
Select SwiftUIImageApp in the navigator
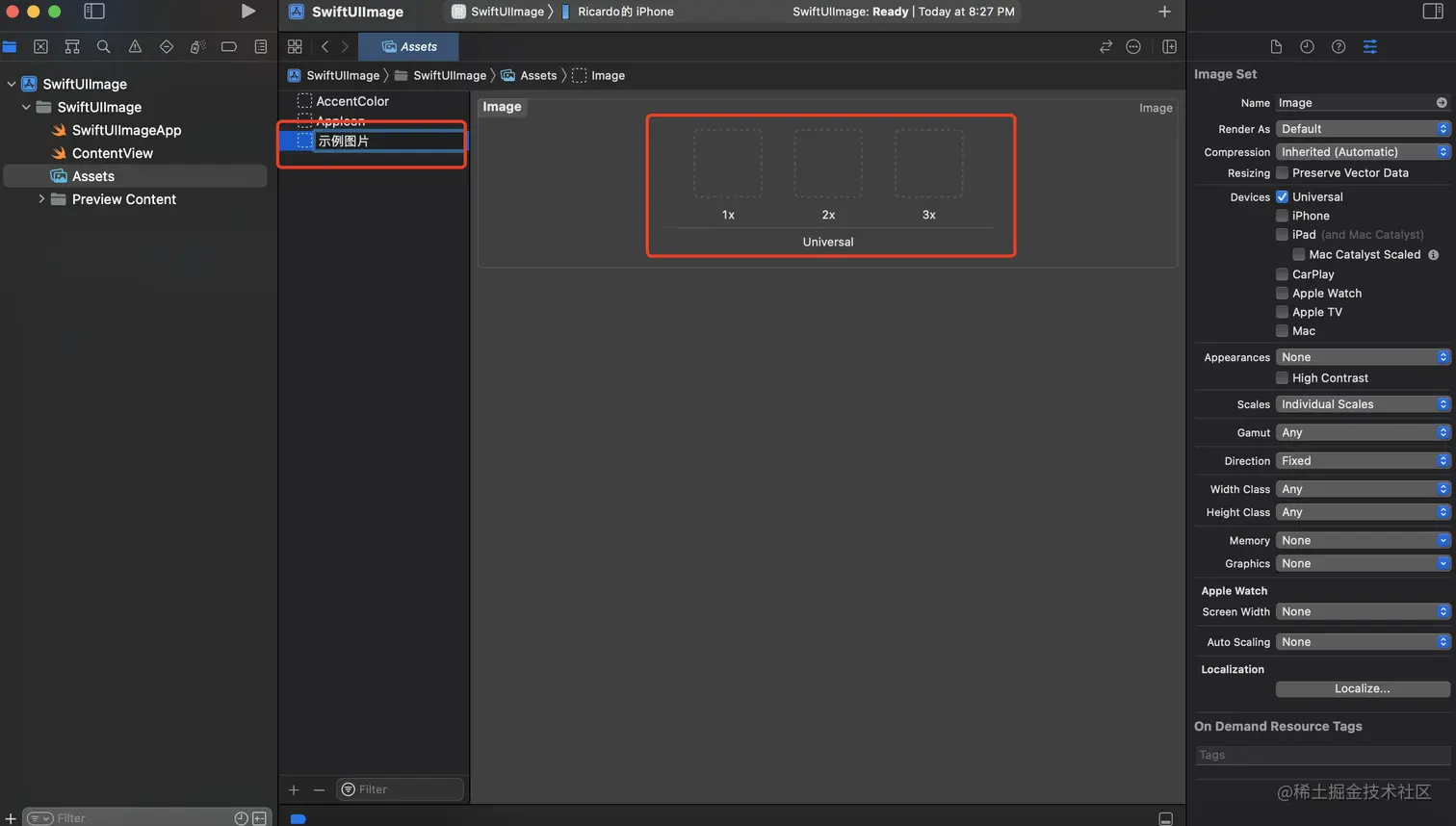click(126, 130)
